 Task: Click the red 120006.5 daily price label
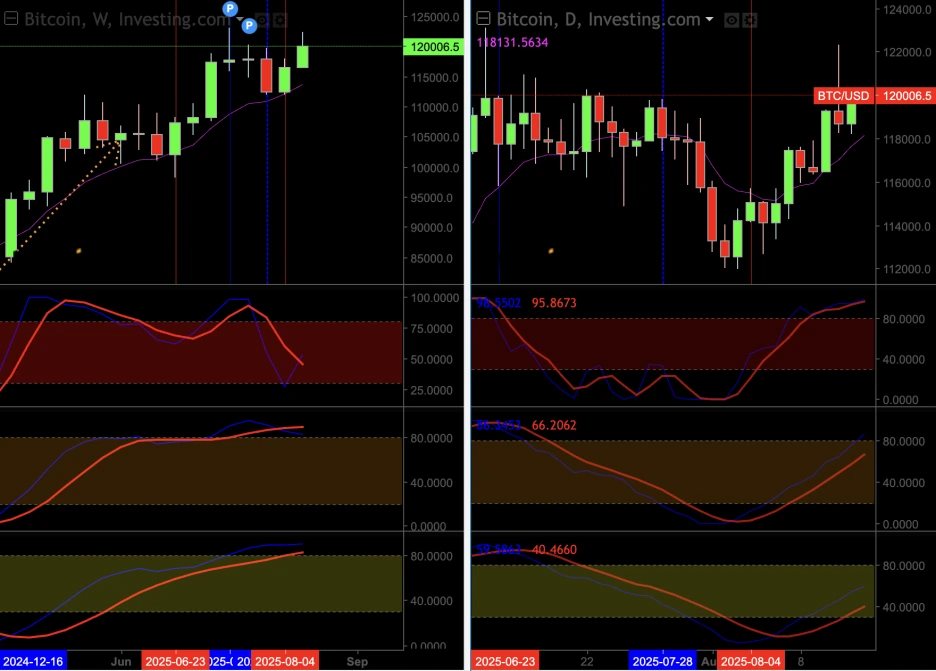click(906, 96)
